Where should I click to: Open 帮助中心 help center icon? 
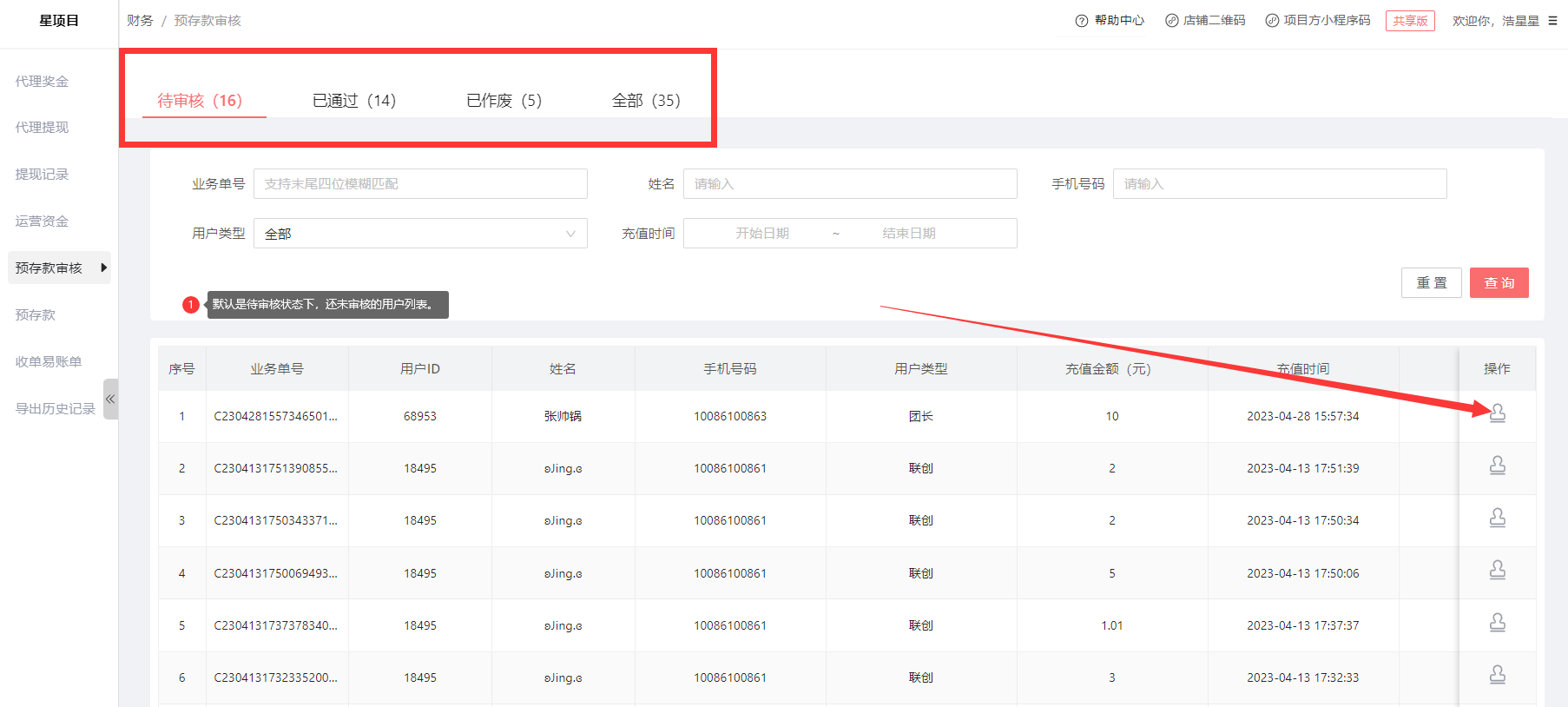[1082, 21]
